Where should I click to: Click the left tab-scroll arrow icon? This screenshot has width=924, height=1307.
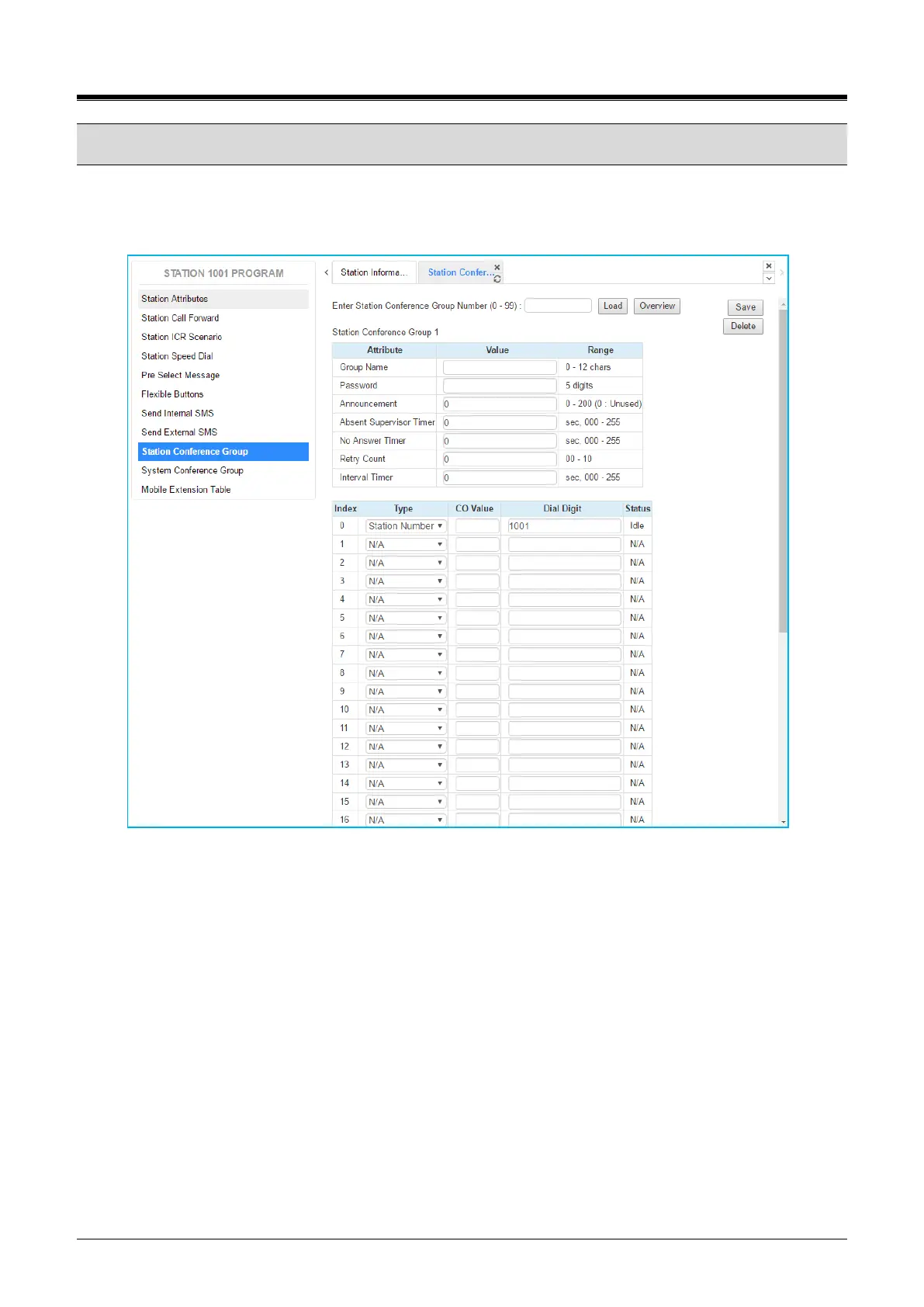pyautogui.click(x=326, y=272)
